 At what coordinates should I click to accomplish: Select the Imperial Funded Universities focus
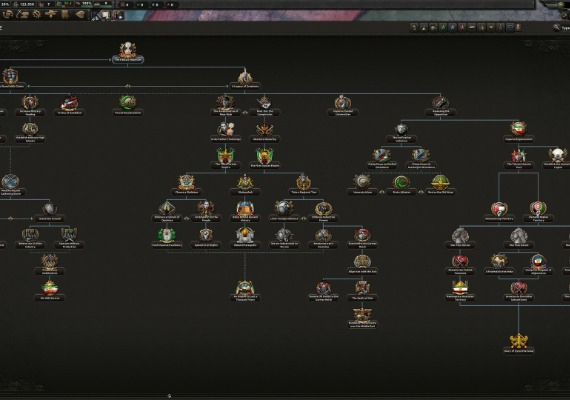tap(342, 105)
